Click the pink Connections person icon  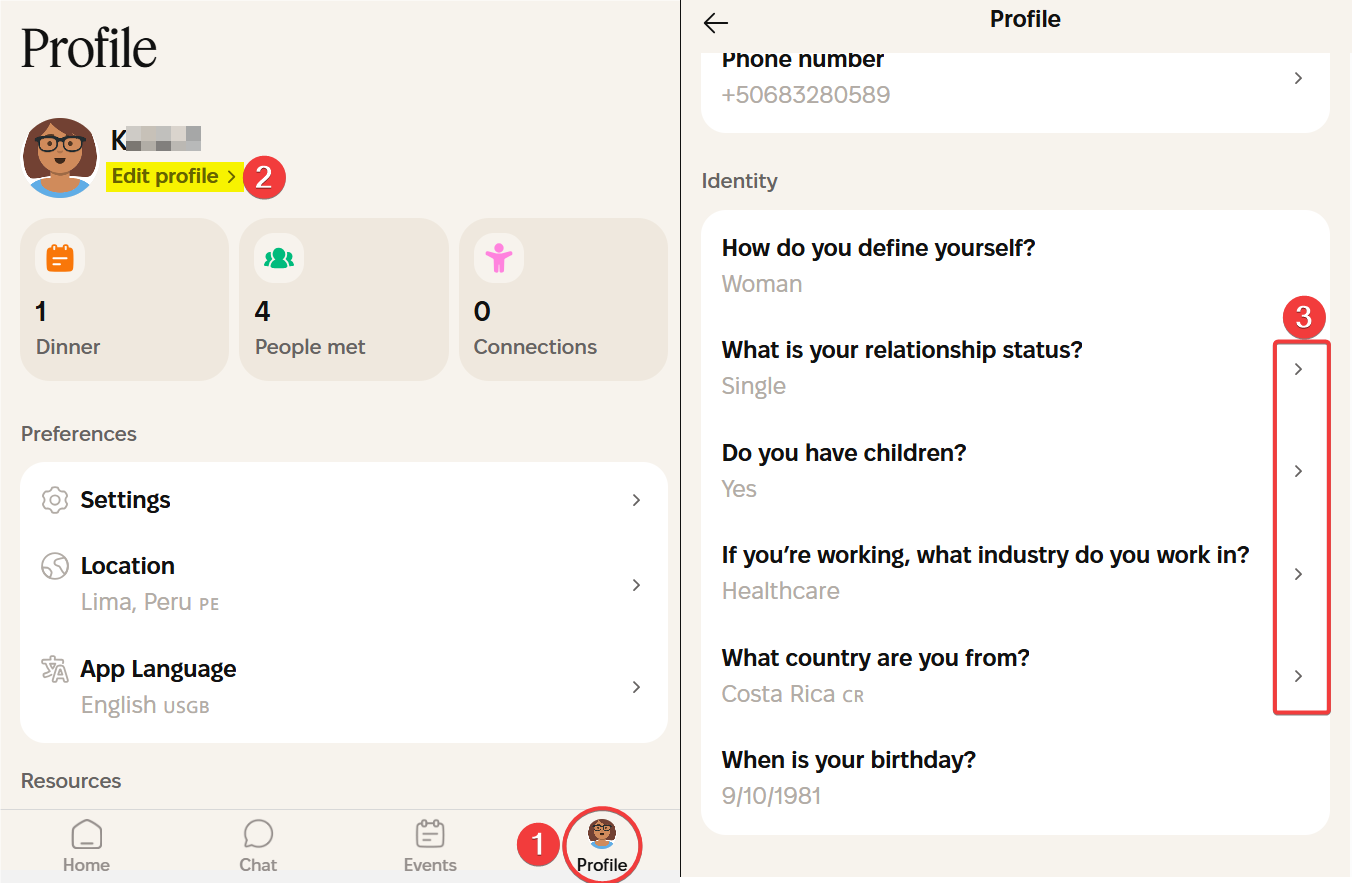(498, 259)
